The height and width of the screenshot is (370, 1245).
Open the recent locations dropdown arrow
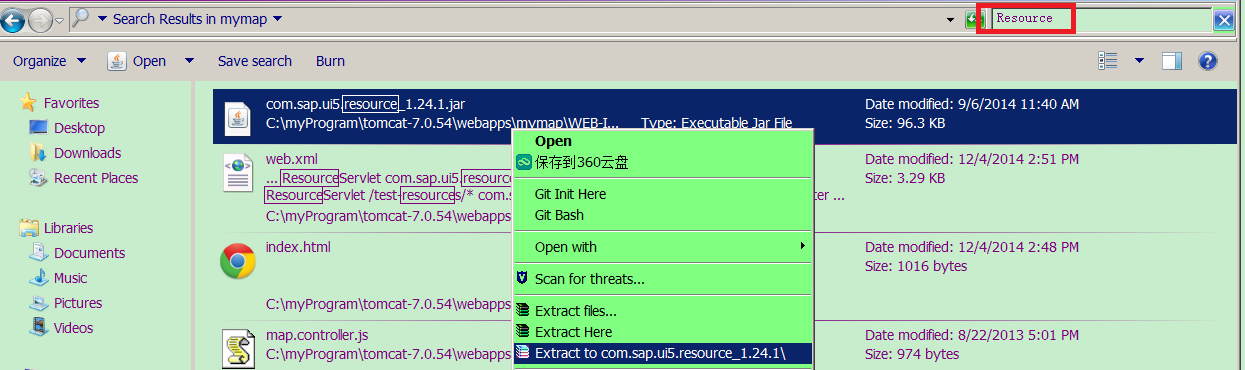point(60,20)
